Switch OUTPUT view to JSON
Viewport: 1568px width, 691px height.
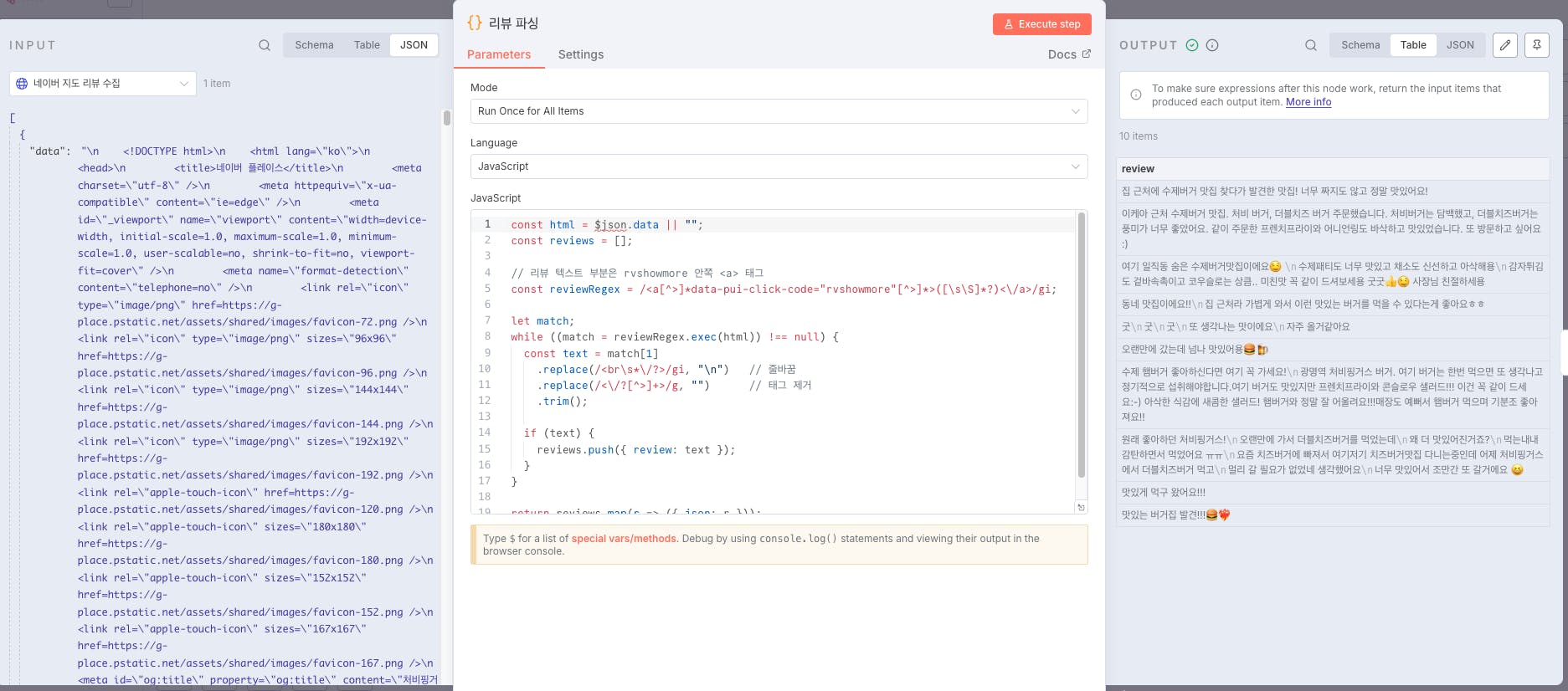(x=1460, y=45)
